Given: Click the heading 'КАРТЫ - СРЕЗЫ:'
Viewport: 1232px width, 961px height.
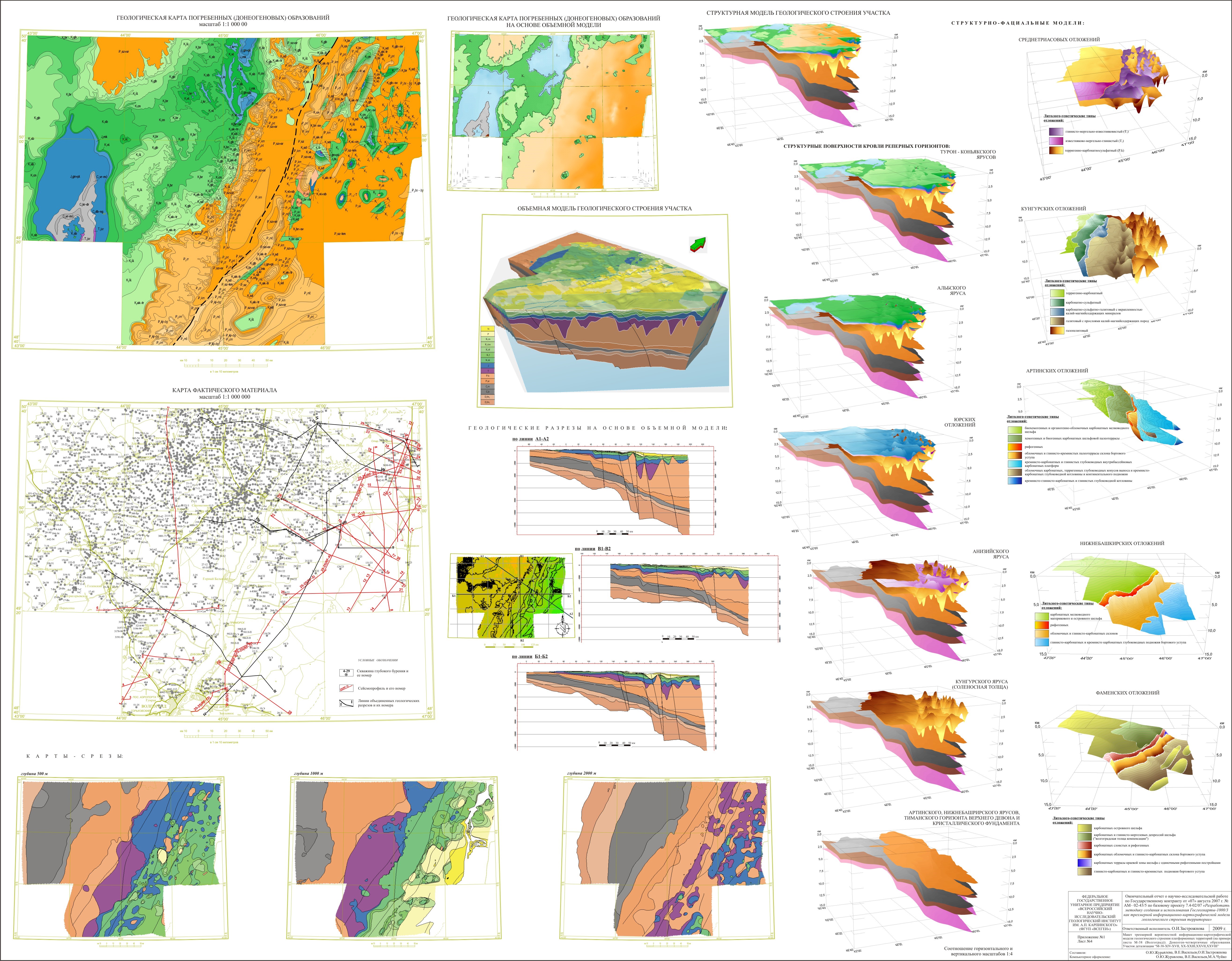Looking at the screenshot, I should [x=75, y=756].
